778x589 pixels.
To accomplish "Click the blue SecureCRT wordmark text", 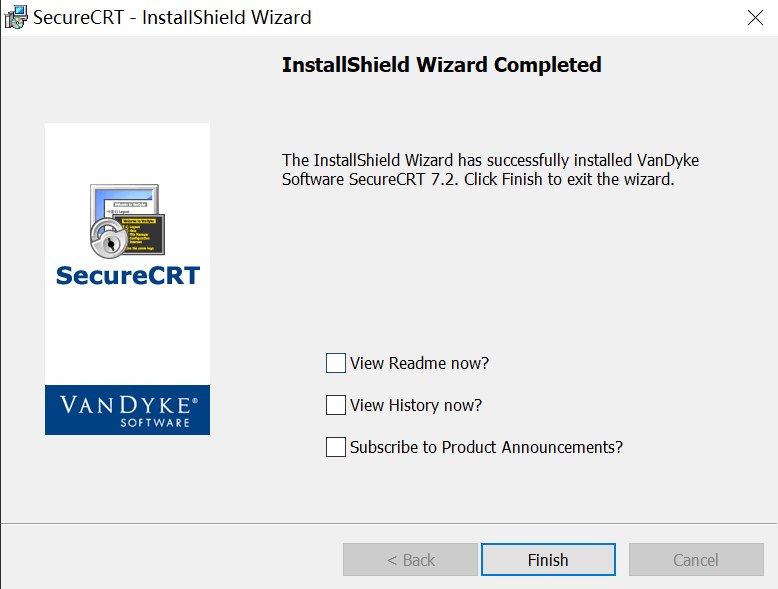I will pos(127,275).
